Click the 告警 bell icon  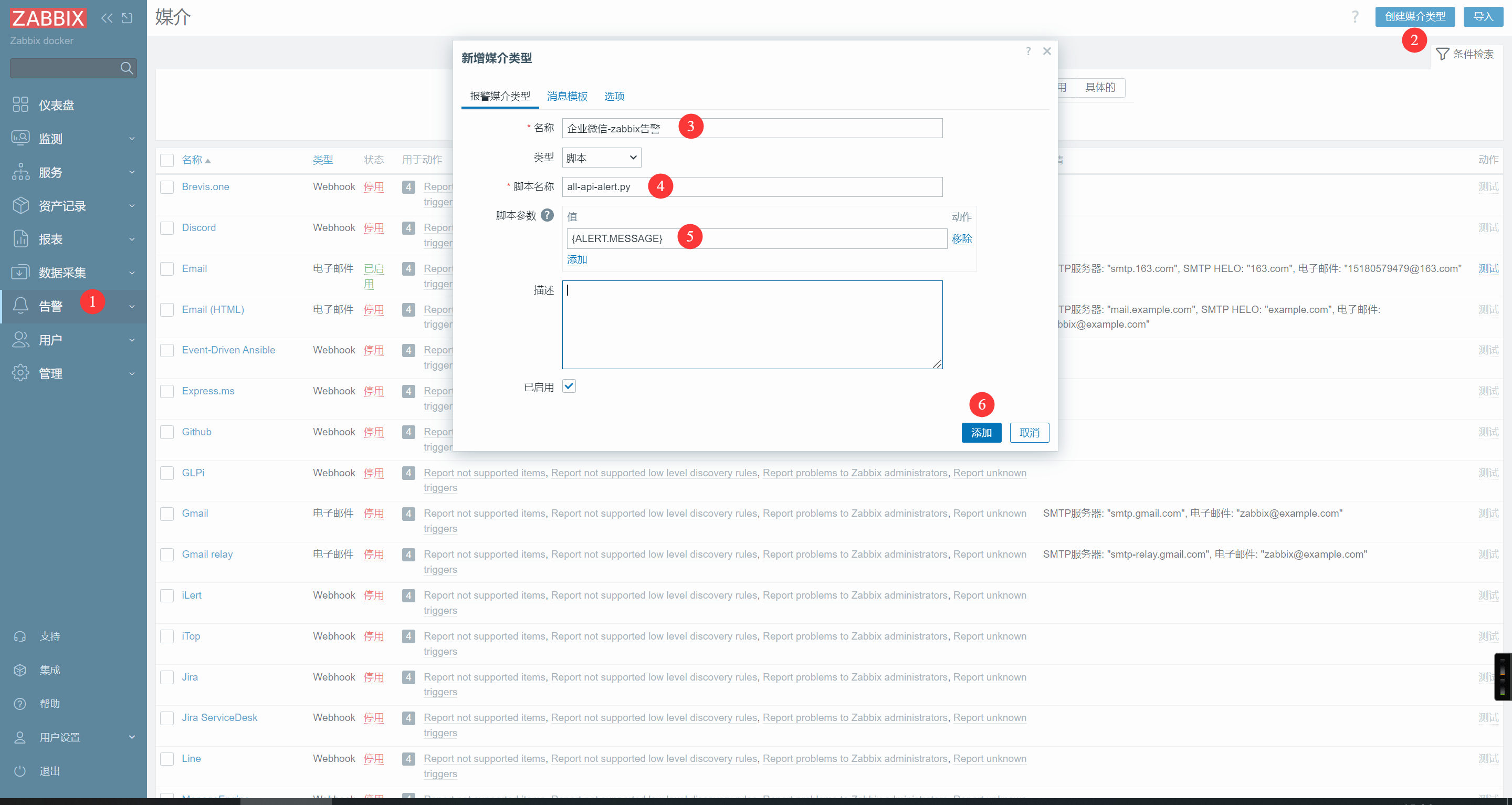20,306
